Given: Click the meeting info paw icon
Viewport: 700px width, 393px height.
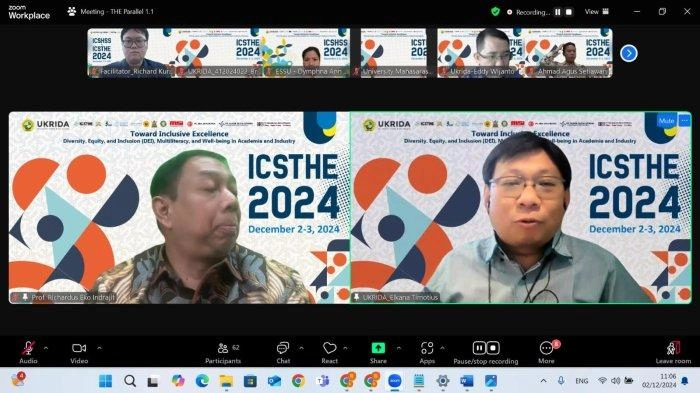Looking at the screenshot, I should coord(71,12).
